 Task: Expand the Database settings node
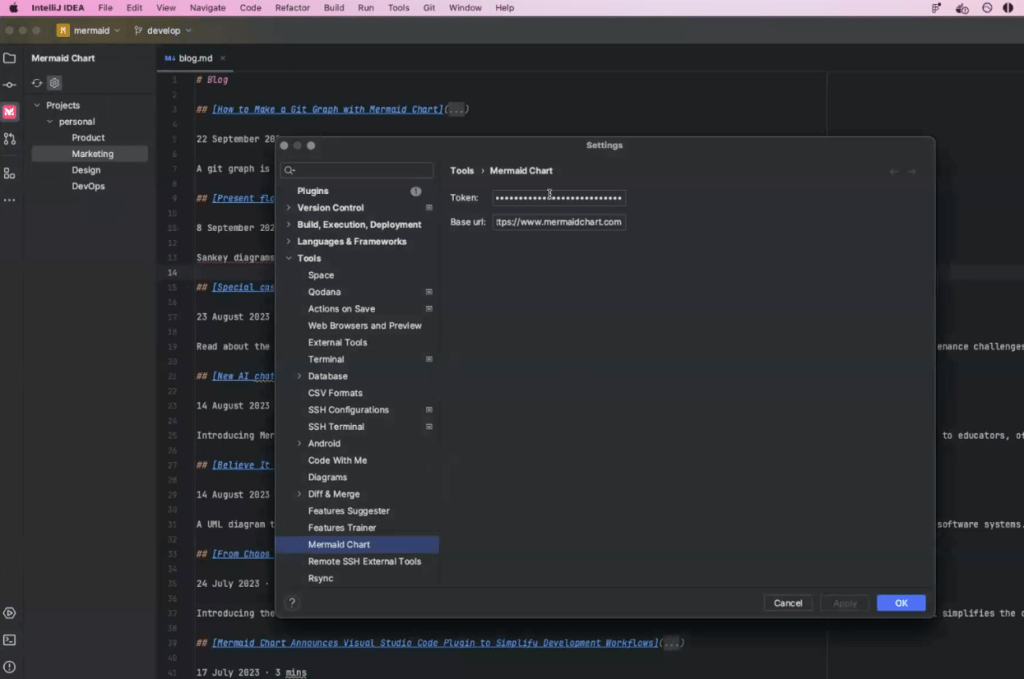(x=300, y=376)
